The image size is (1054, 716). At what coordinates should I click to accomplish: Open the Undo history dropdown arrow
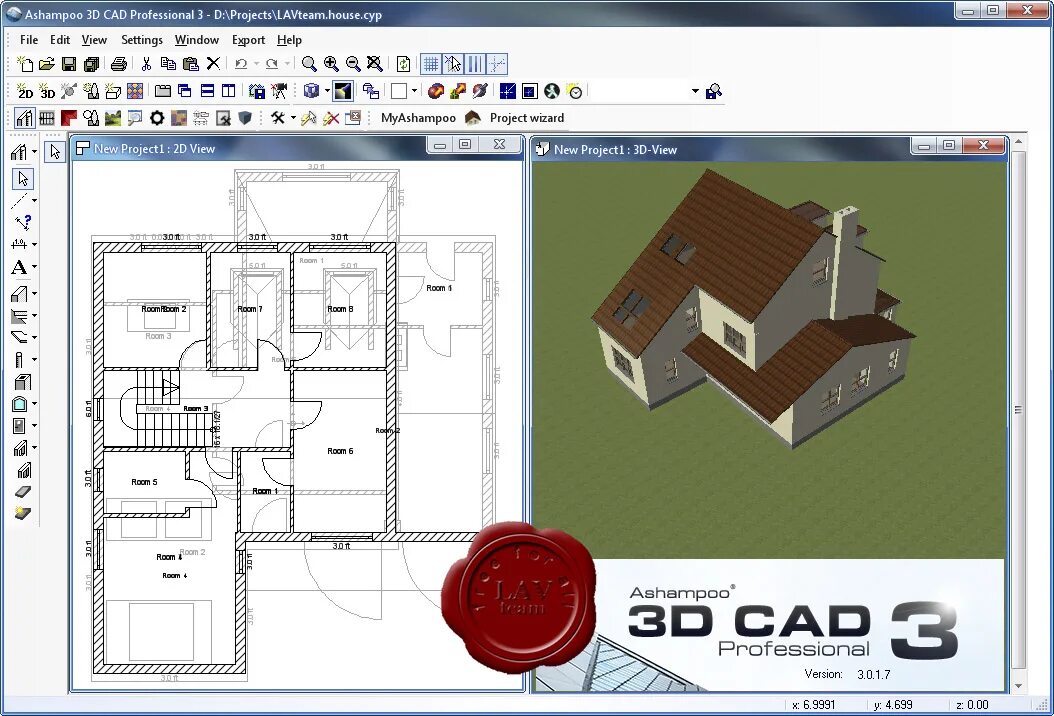[x=256, y=64]
